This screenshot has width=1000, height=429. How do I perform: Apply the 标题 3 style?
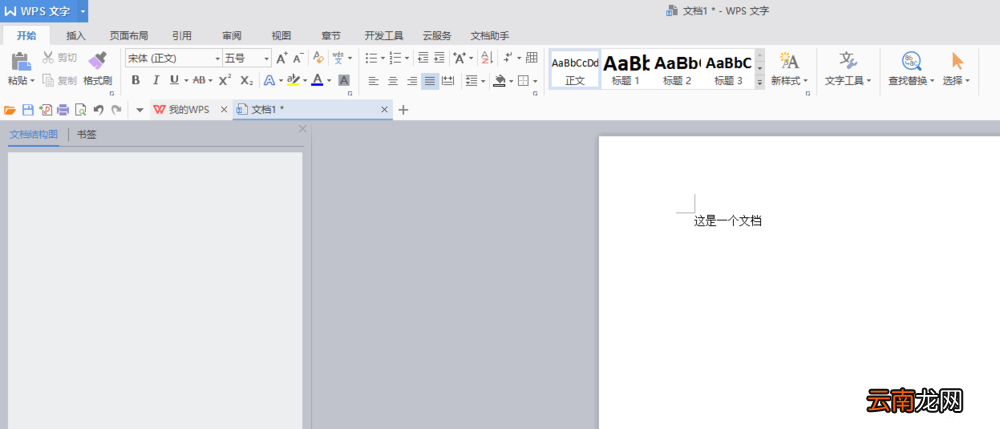click(728, 69)
